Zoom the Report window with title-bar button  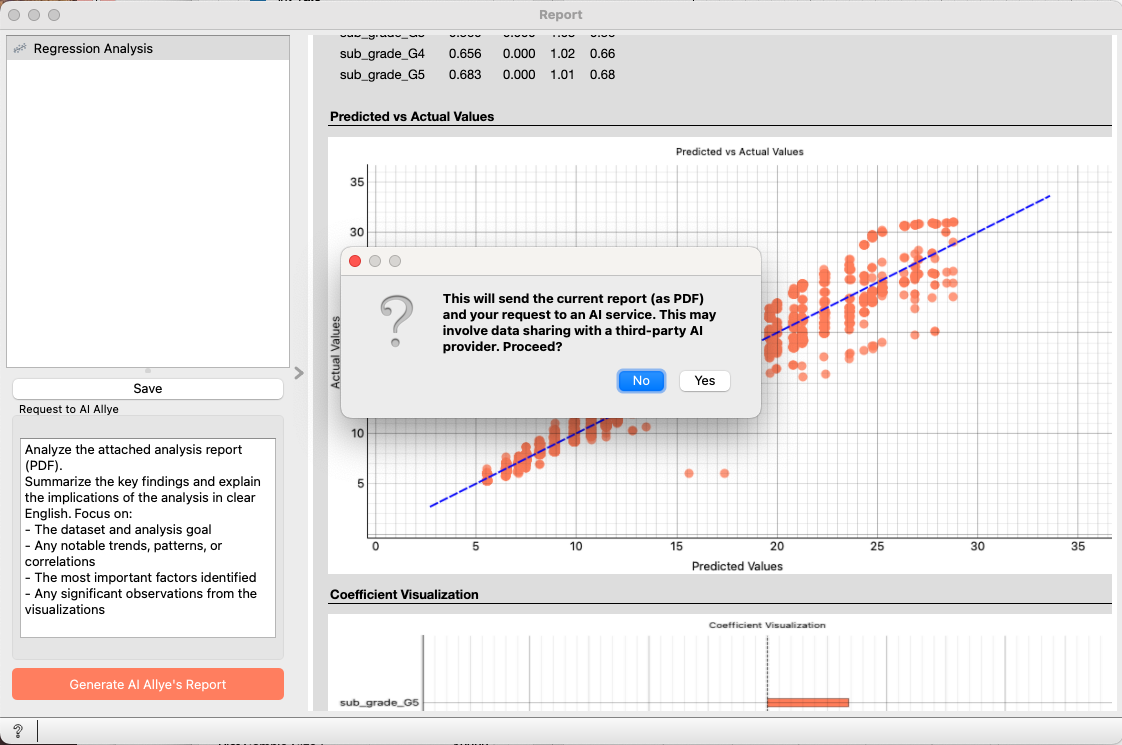[54, 15]
